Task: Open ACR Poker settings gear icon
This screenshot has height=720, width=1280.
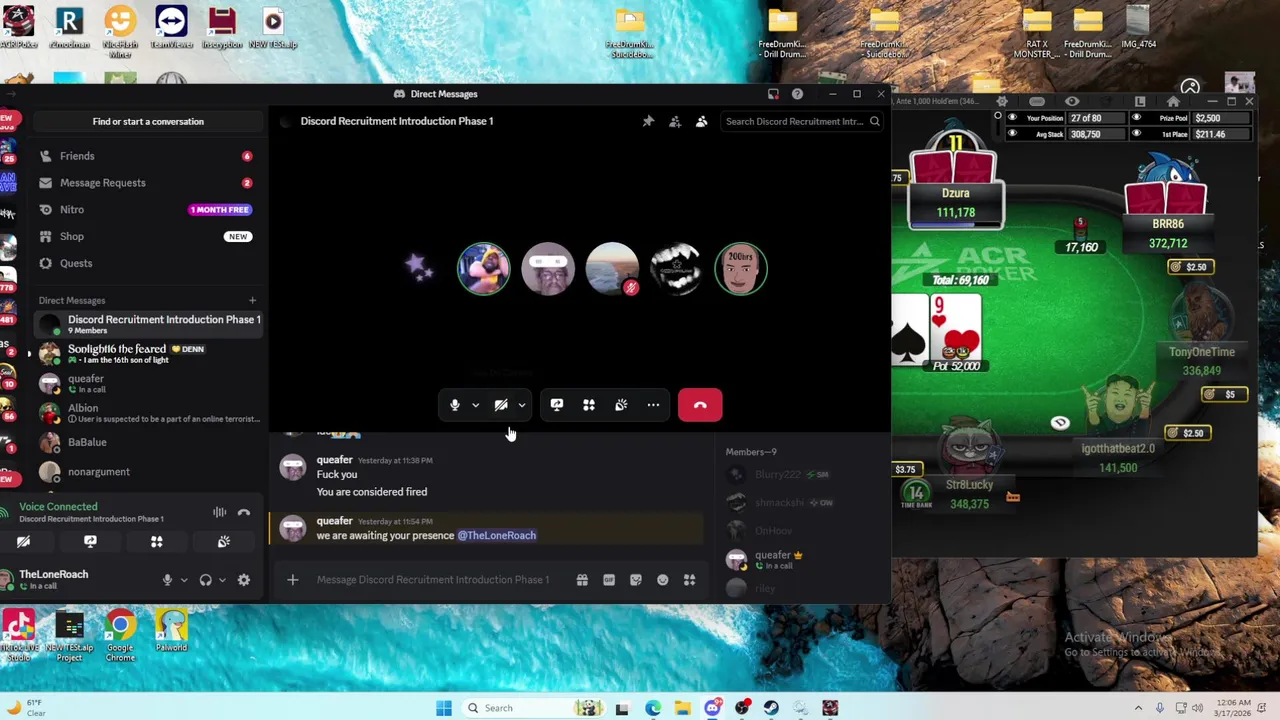Action: [x=1002, y=101]
